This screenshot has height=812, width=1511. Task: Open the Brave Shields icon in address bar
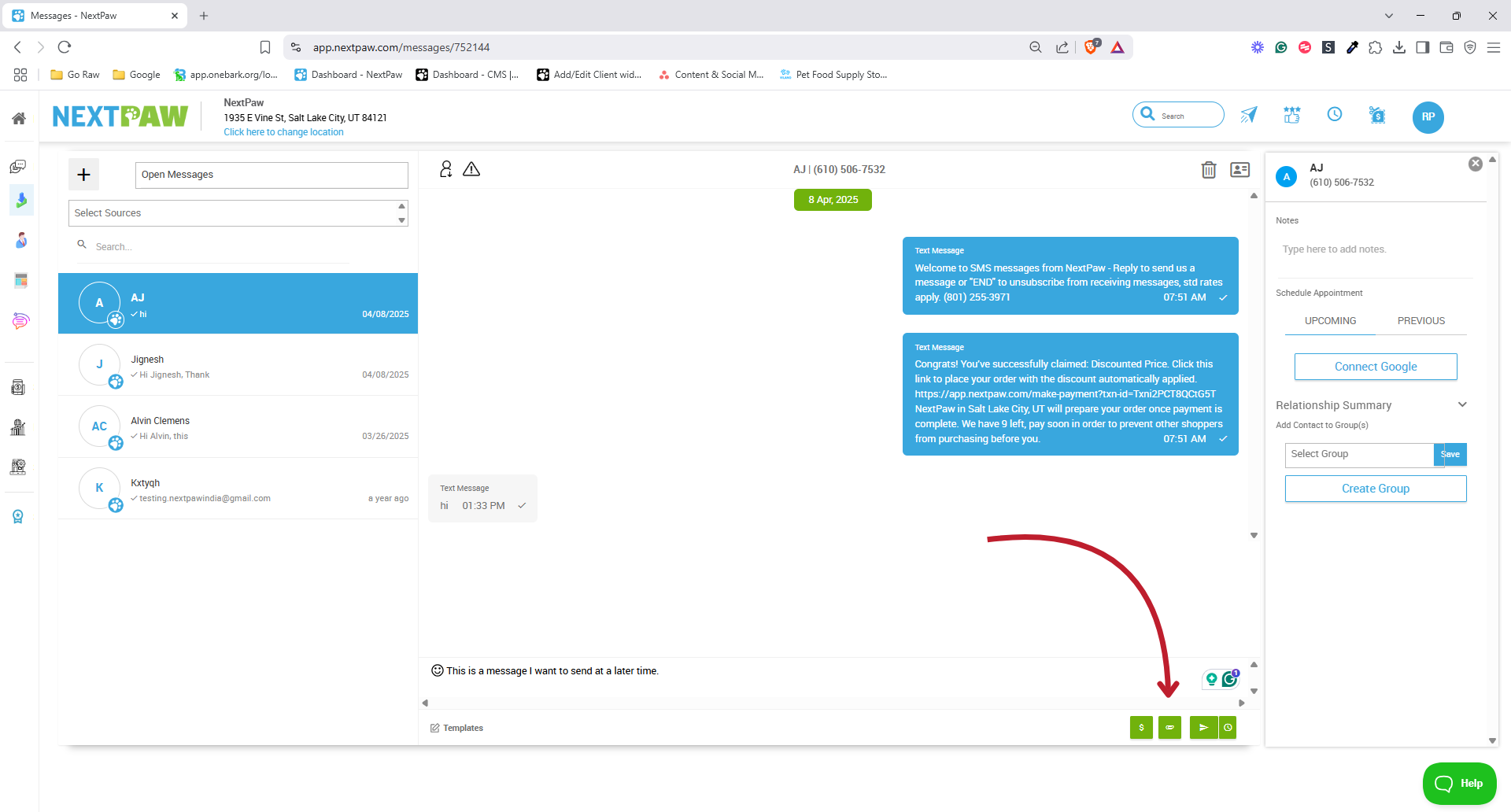click(x=1092, y=47)
